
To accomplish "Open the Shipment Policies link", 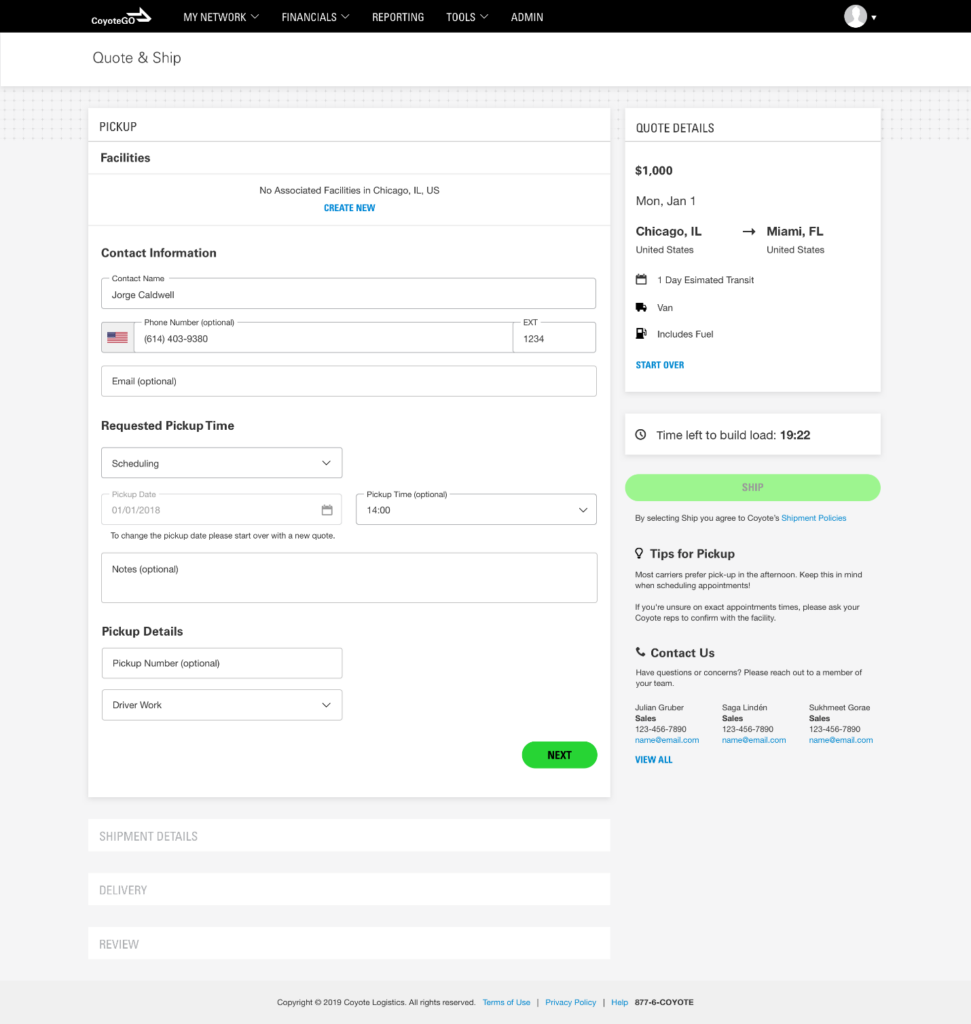I will (x=813, y=518).
